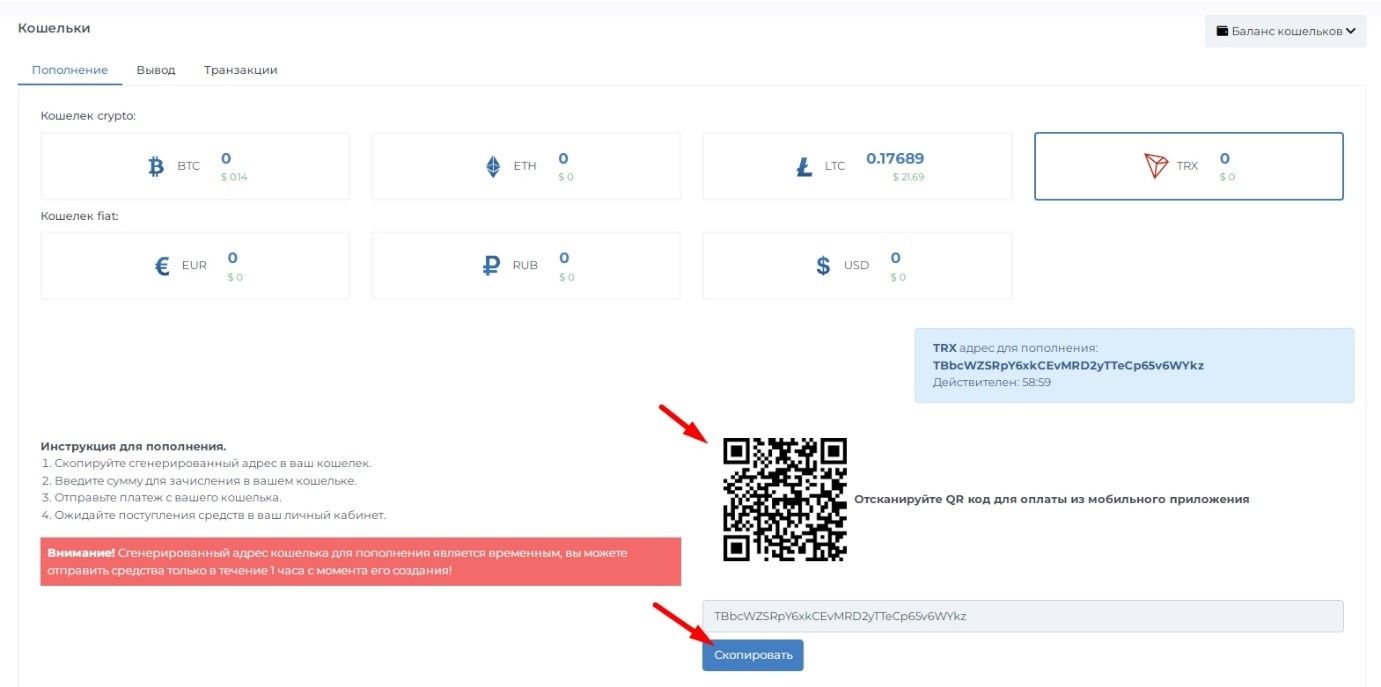Click the wallet address input field
This screenshot has width=1381, height=687.
coord(1022,616)
